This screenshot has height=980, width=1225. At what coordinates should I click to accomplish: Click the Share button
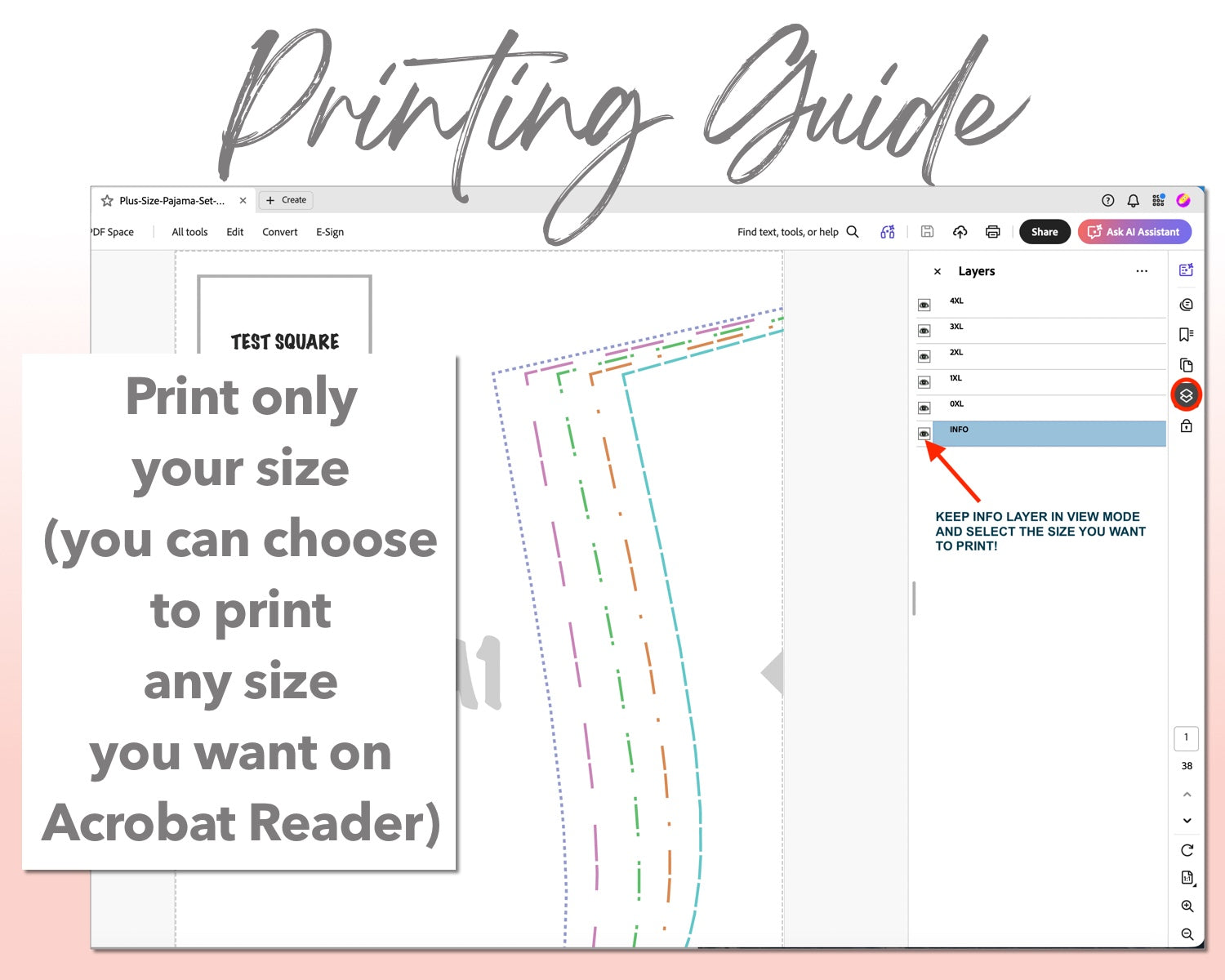(1045, 232)
